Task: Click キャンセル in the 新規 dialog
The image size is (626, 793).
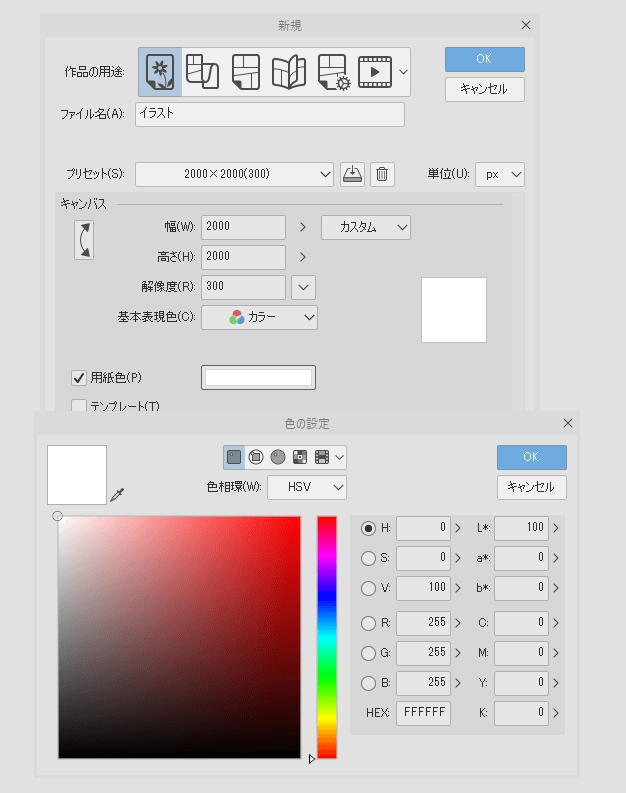Action: (x=485, y=90)
